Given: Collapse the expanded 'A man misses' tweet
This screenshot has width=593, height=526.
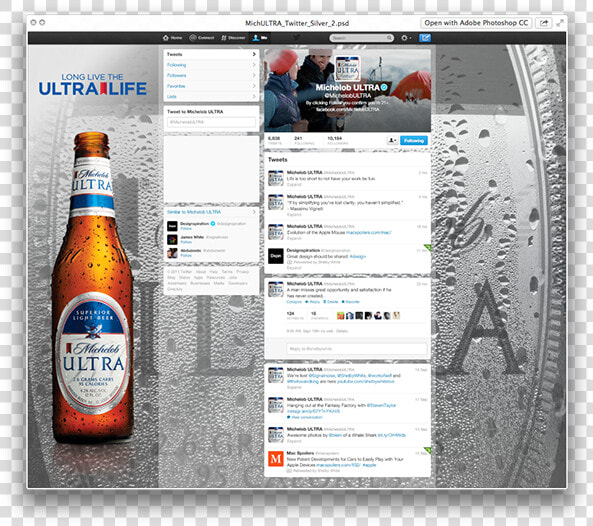Looking at the screenshot, I should [294, 302].
